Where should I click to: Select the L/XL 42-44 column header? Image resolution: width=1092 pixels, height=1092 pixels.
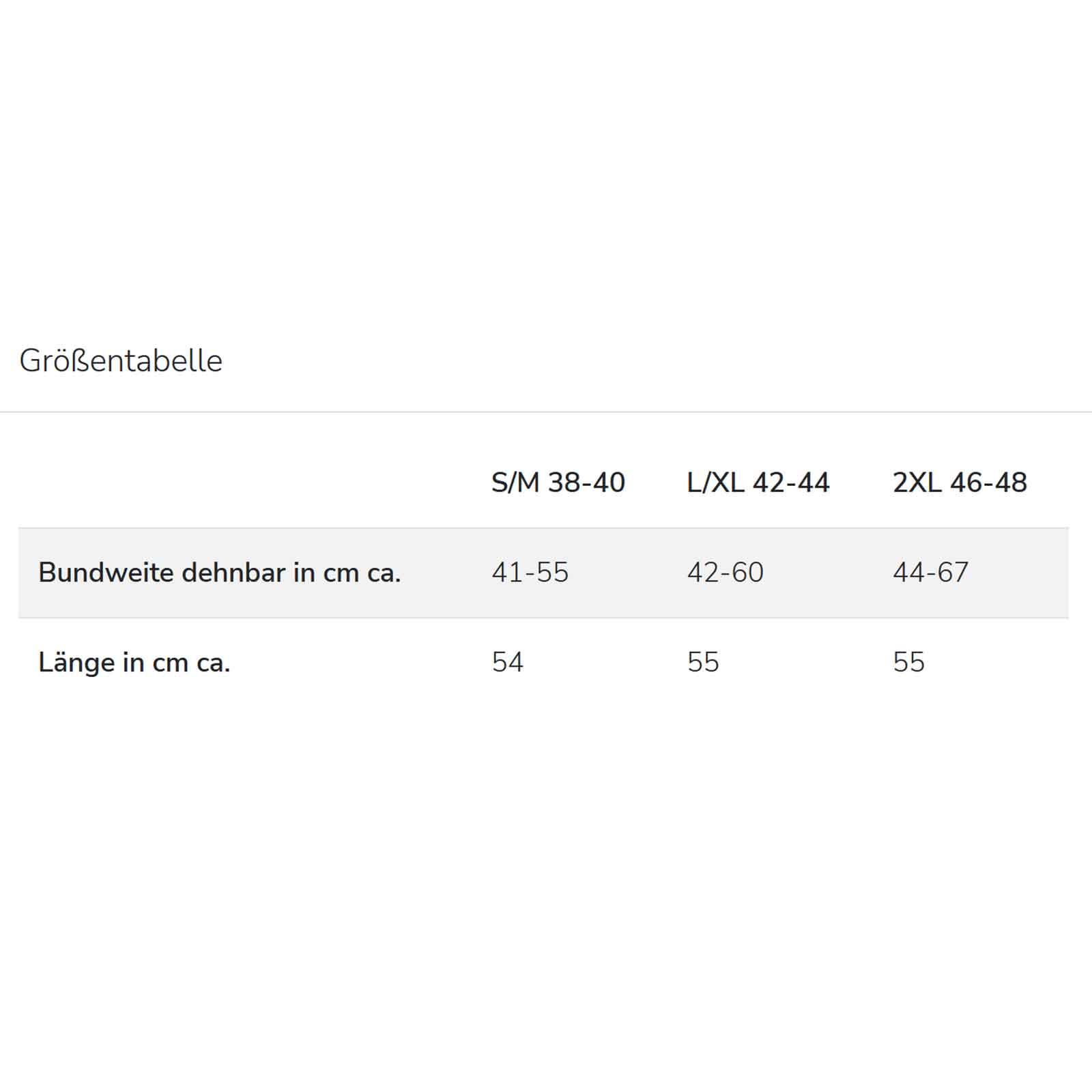[x=758, y=483]
